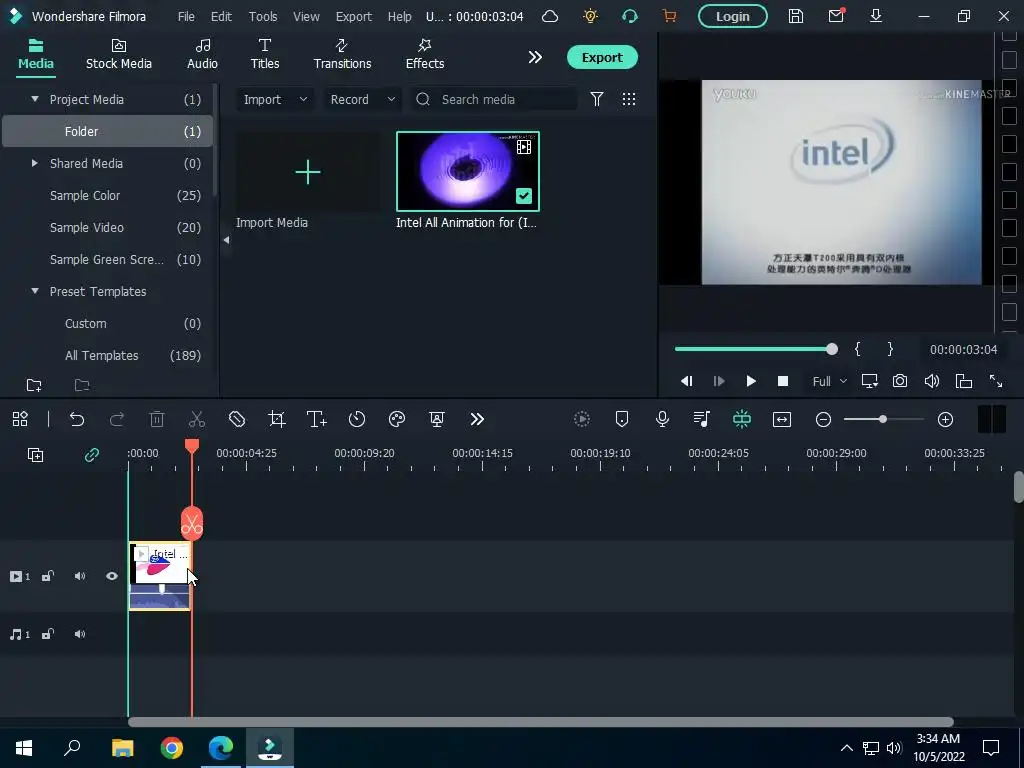
Task: Mute audio track 1 speaker
Action: pos(80,634)
